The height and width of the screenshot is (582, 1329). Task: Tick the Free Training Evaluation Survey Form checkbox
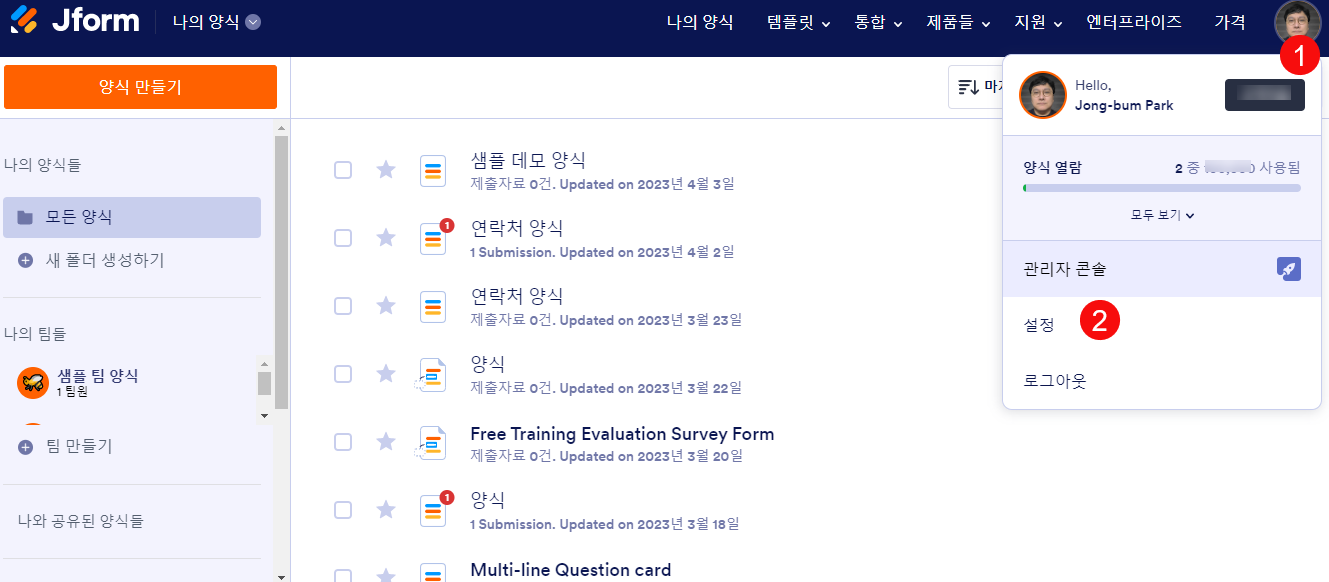coord(343,442)
